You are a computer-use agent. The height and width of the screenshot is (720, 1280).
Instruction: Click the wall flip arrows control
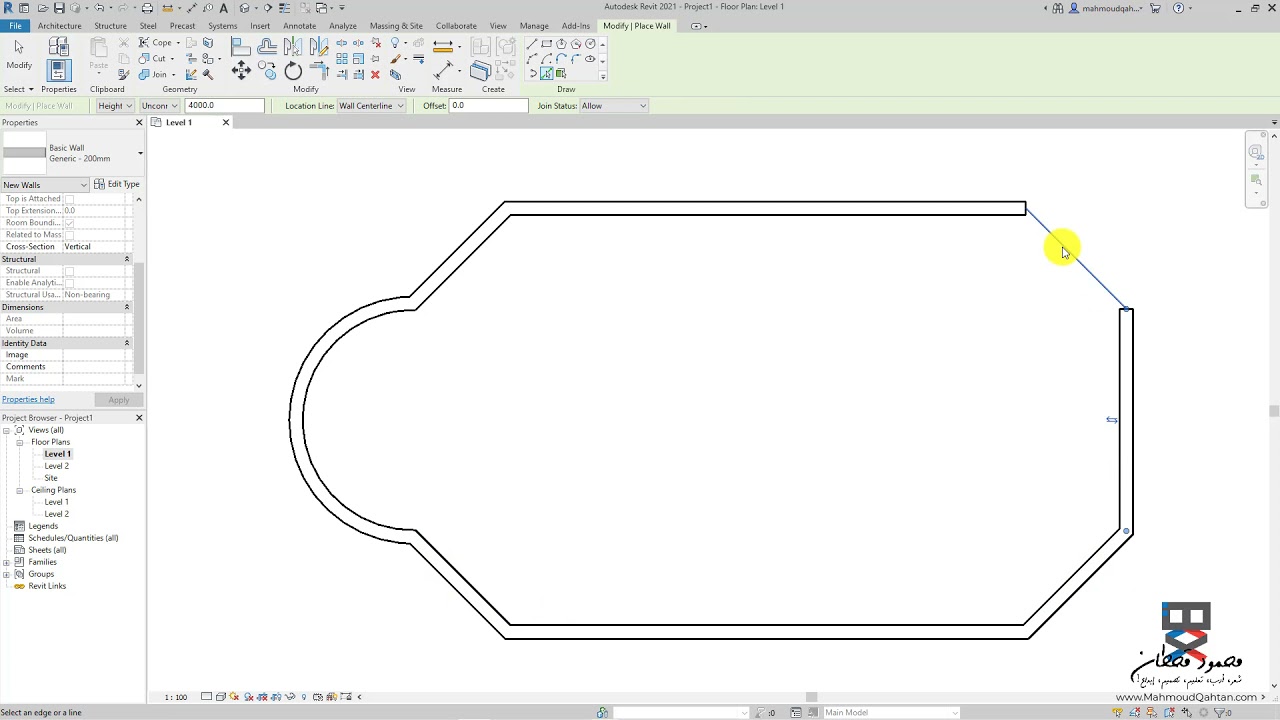click(1112, 420)
